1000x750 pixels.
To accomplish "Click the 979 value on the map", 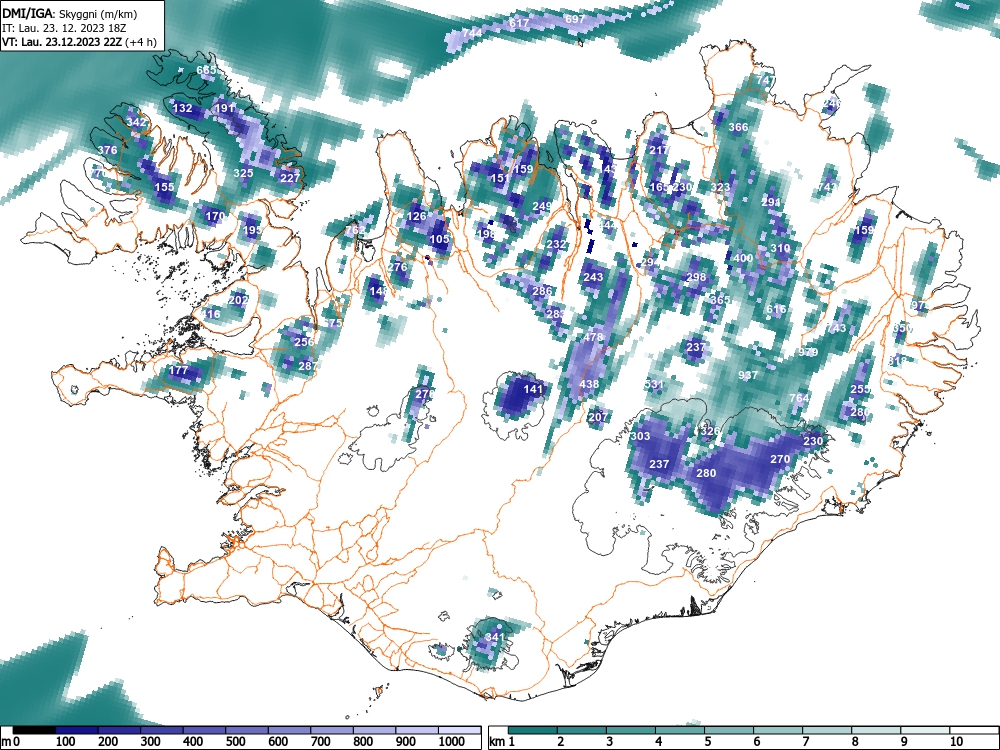I will tap(808, 351).
